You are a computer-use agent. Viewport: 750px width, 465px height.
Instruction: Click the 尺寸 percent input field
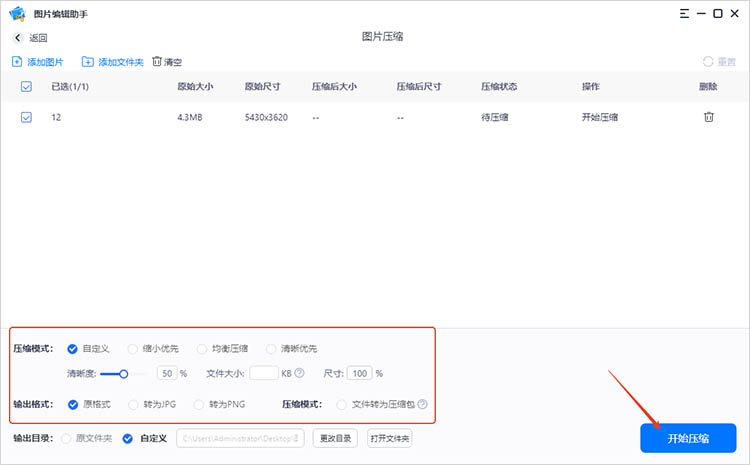pyautogui.click(x=360, y=373)
